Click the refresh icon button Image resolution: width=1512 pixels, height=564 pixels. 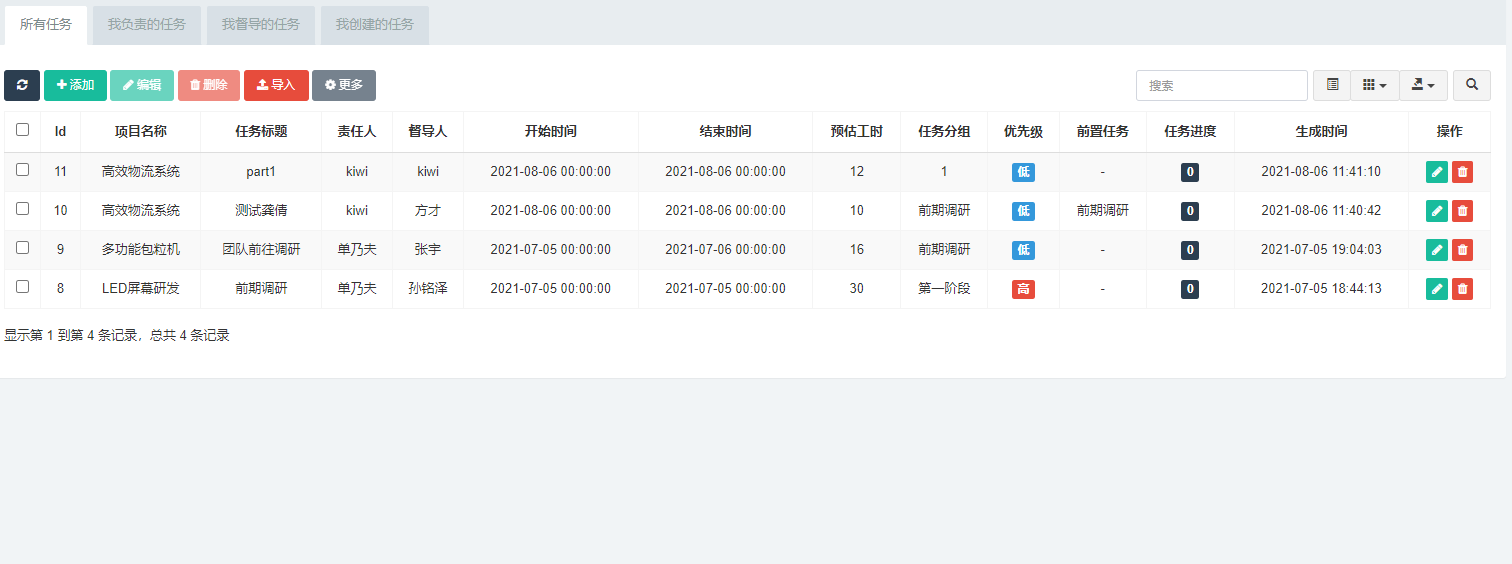tap(22, 85)
